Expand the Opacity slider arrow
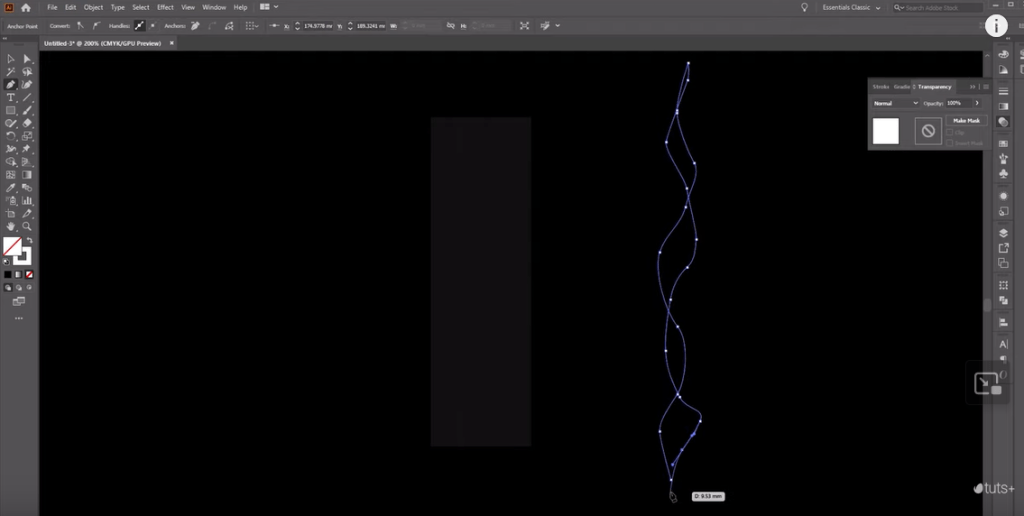 (x=977, y=103)
